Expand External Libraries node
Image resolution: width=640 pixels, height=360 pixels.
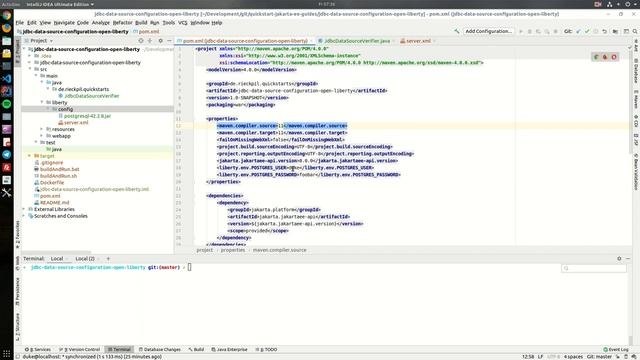(24, 209)
